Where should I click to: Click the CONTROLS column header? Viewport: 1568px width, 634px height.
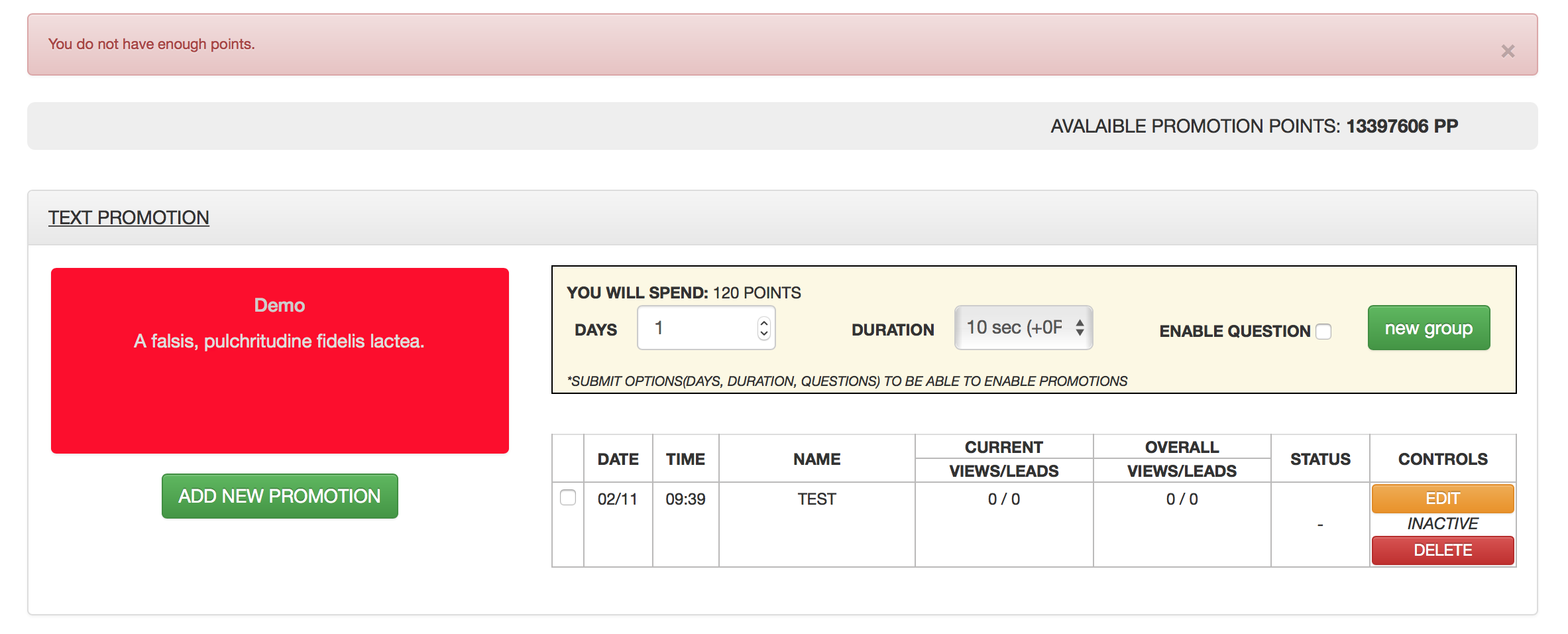[1443, 459]
